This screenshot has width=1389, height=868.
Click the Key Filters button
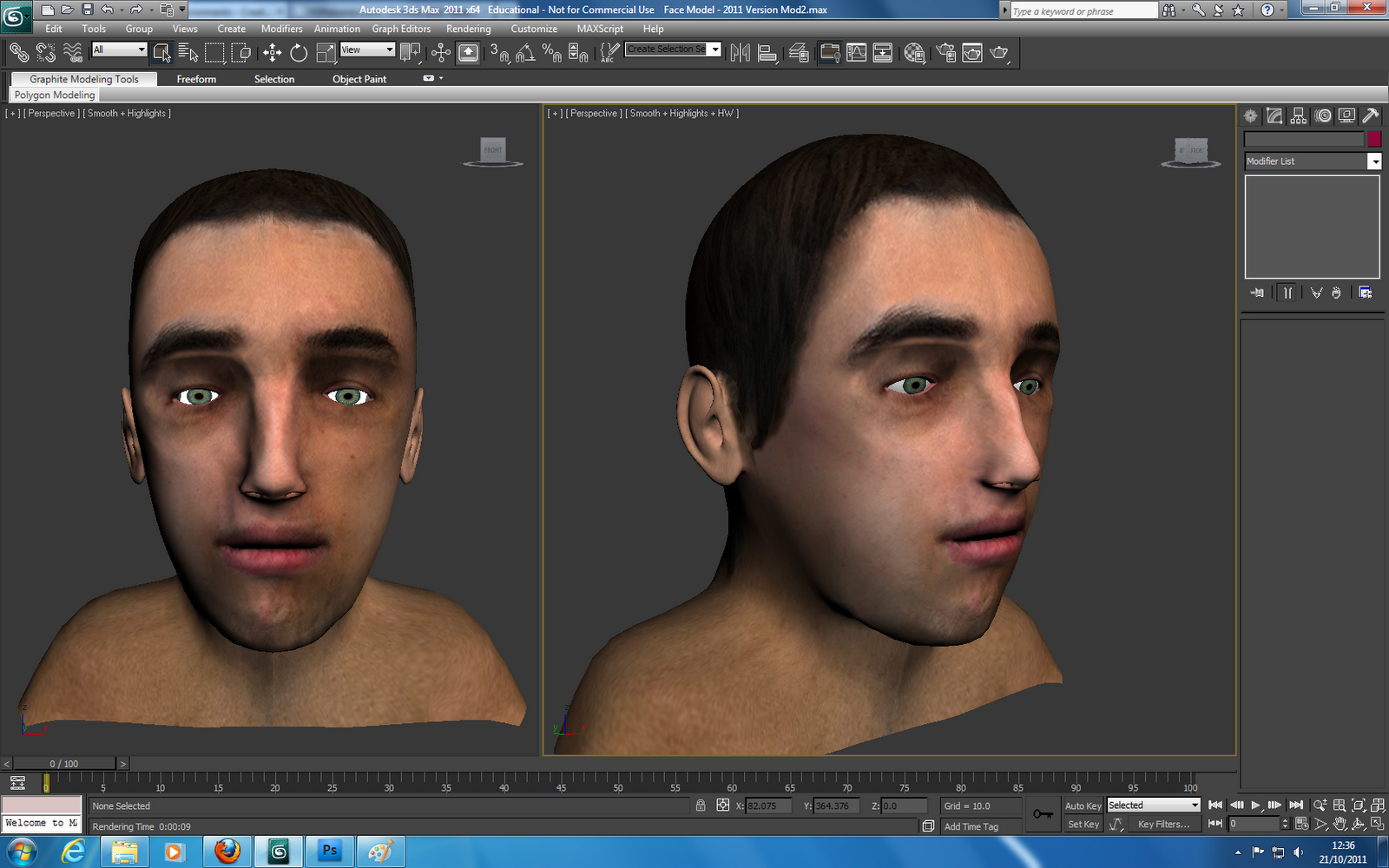click(1167, 824)
